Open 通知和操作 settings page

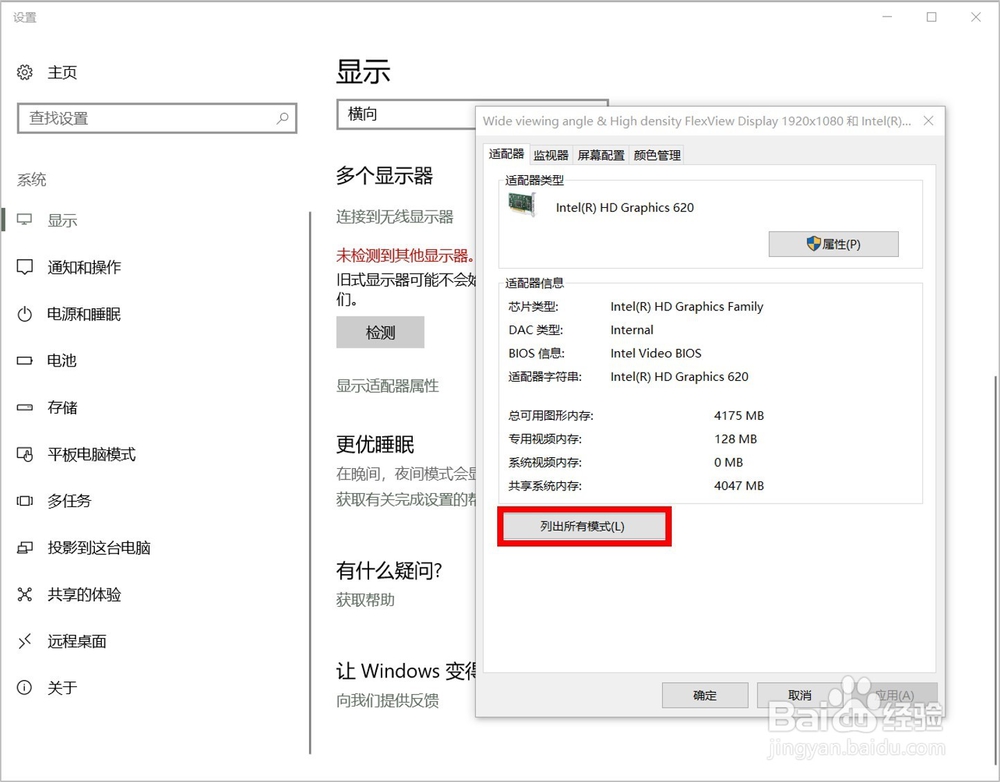(x=84, y=267)
